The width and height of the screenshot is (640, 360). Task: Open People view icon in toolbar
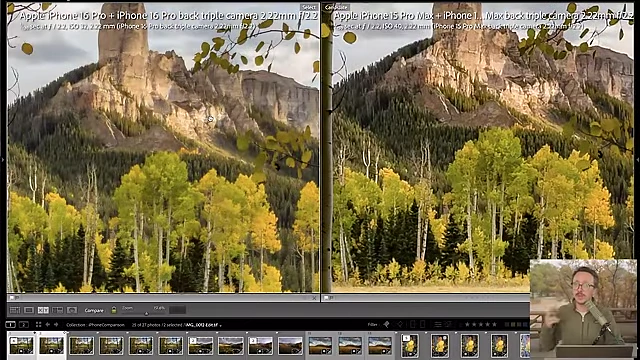(x=72, y=310)
